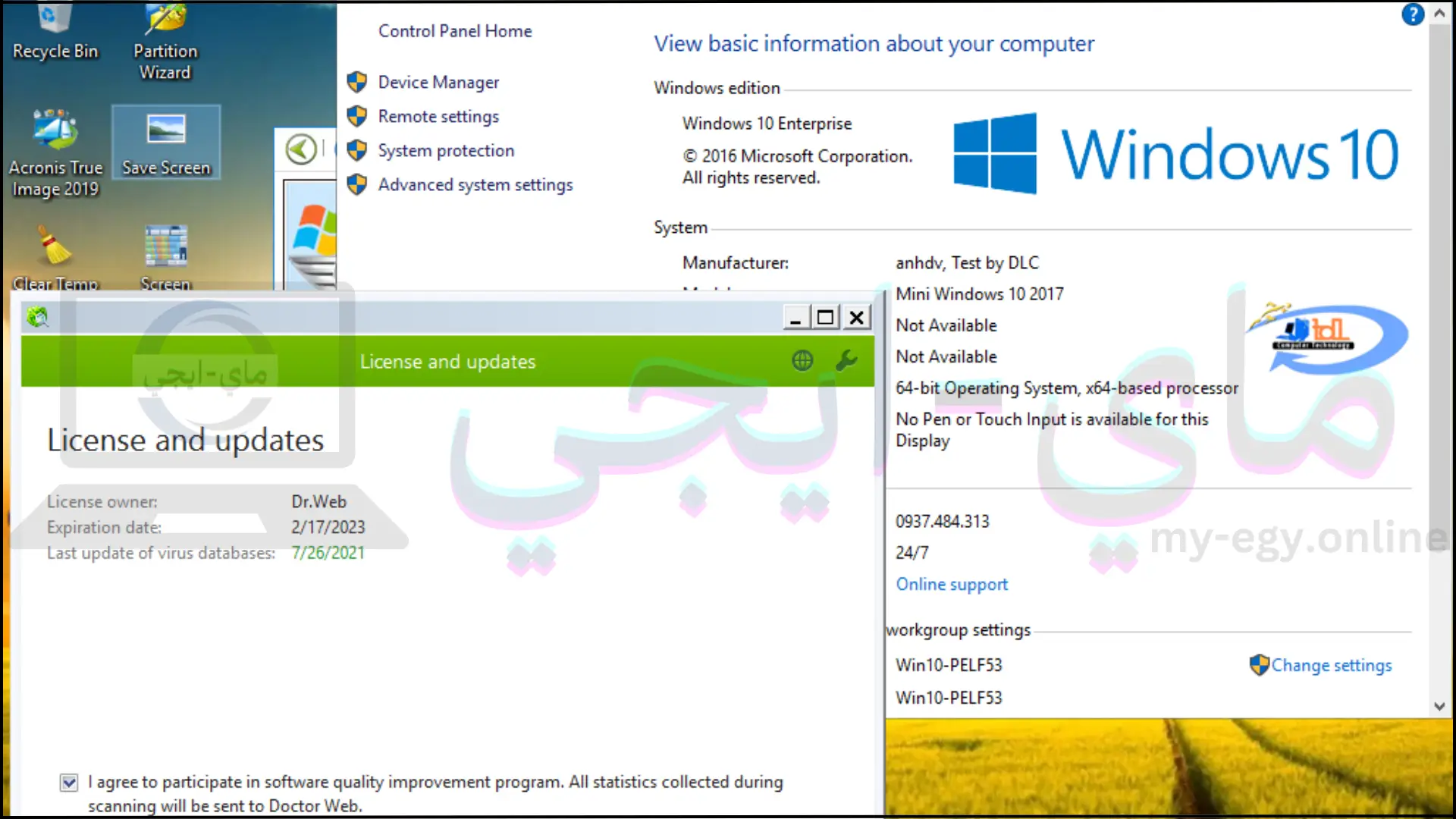Click the Dr.Web globe language icon
The height and width of the screenshot is (819, 1456).
tap(802, 360)
